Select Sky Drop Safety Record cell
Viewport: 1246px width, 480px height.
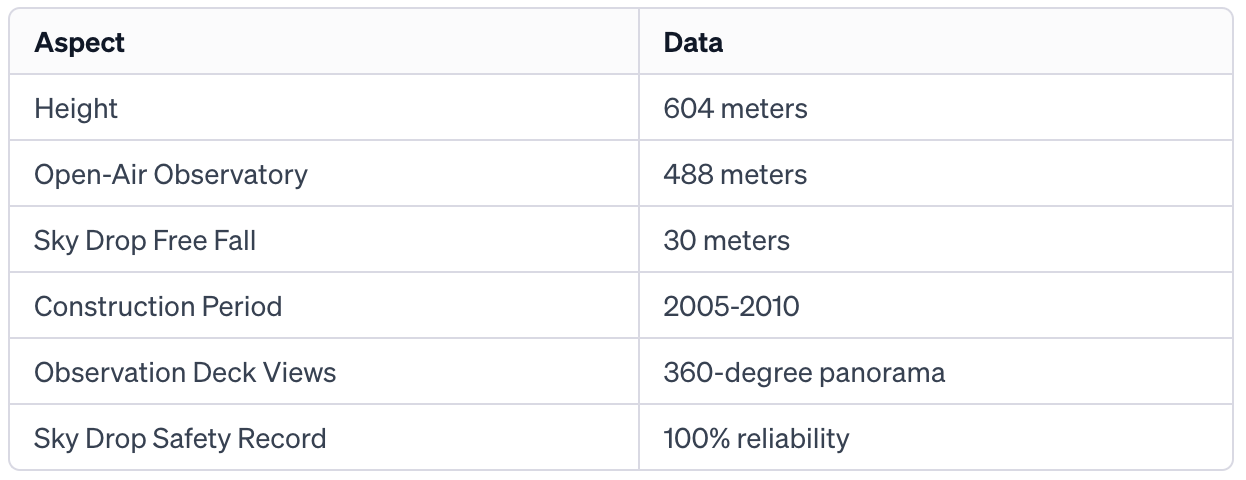pyautogui.click(x=180, y=438)
